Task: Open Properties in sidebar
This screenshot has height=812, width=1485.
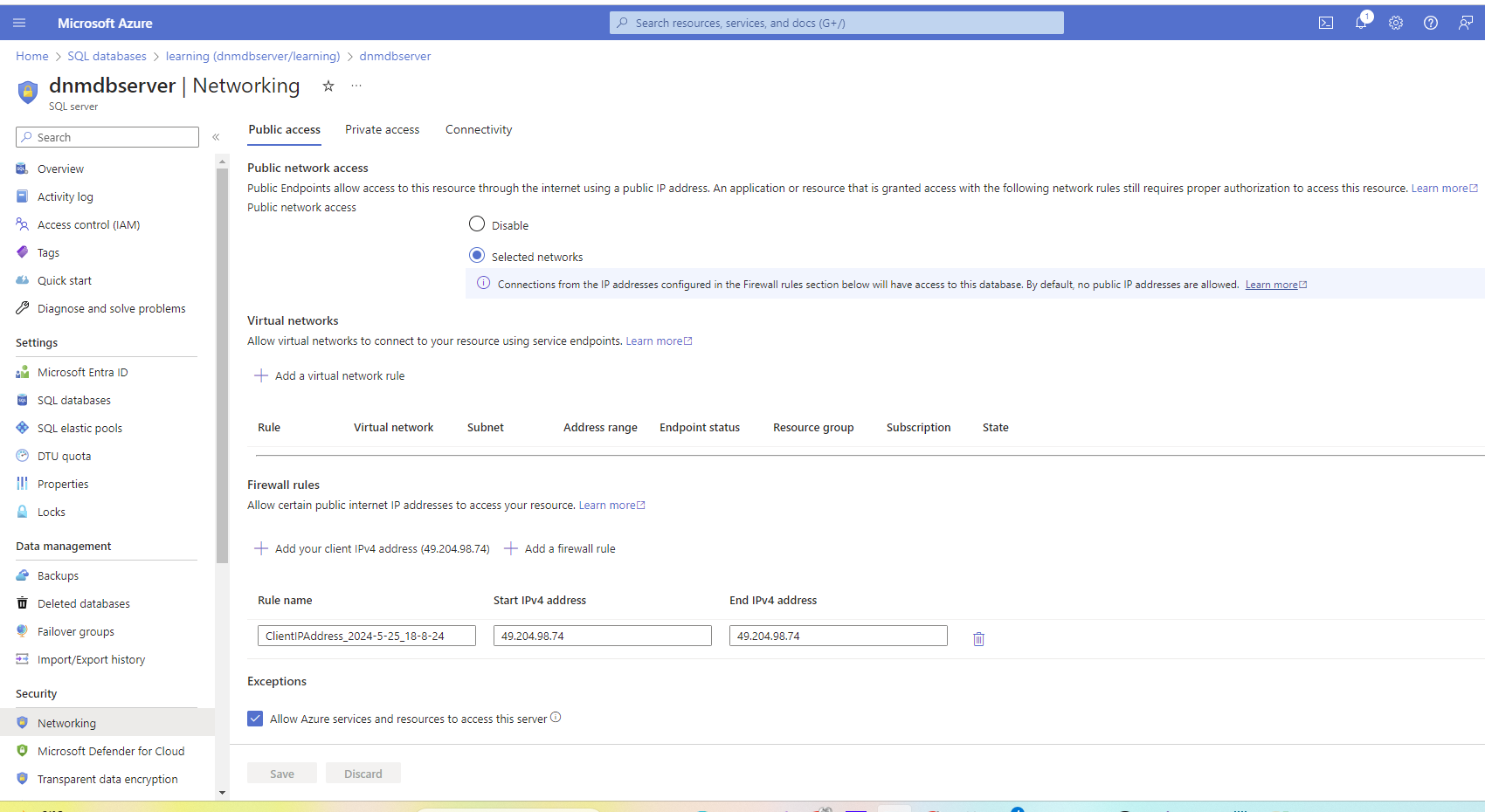Action: click(x=63, y=484)
